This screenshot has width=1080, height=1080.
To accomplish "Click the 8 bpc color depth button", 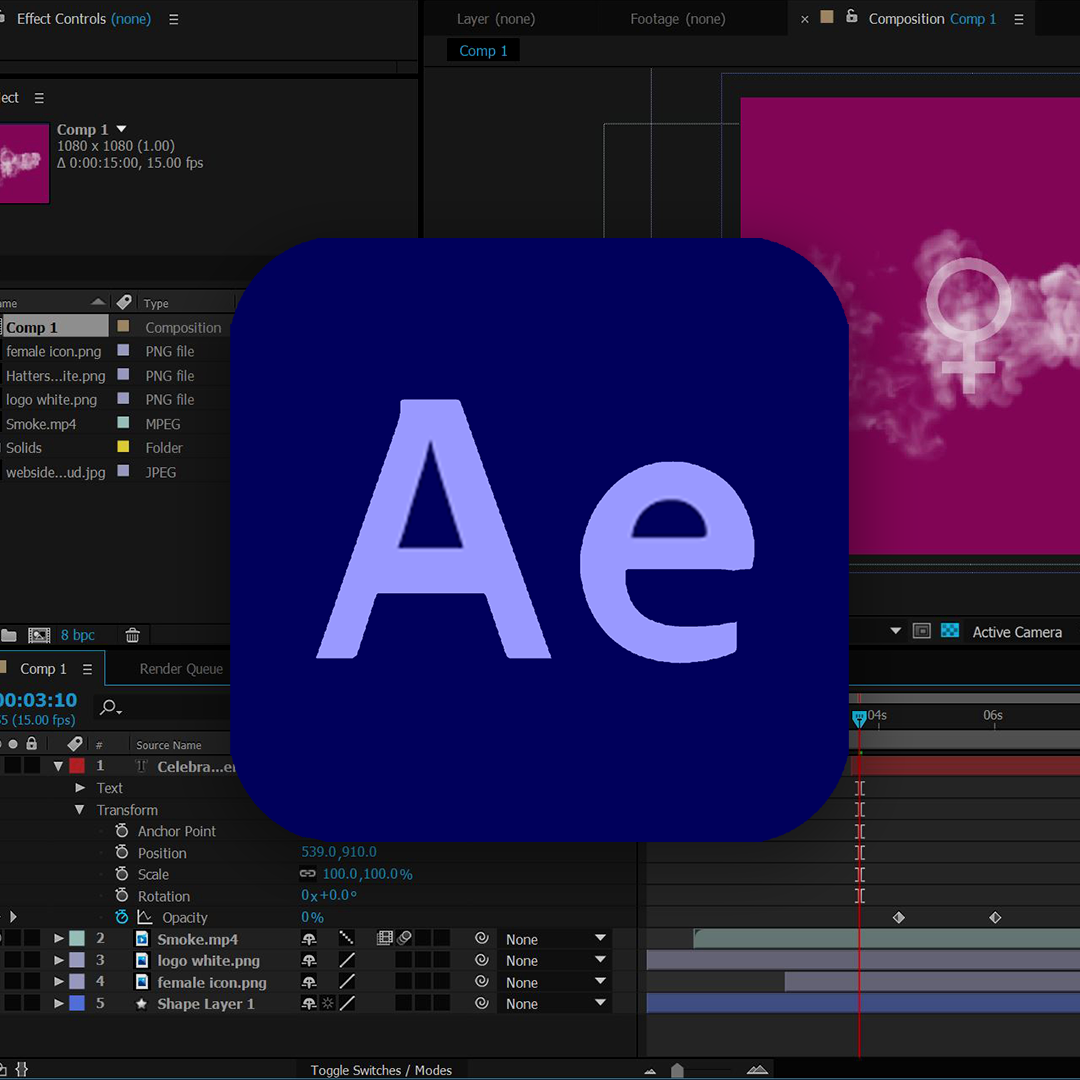I will click(x=78, y=635).
